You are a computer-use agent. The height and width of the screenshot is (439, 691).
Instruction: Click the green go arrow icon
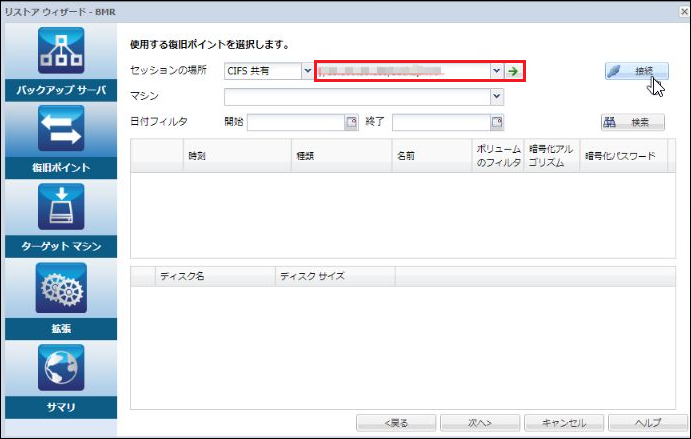[x=513, y=71]
